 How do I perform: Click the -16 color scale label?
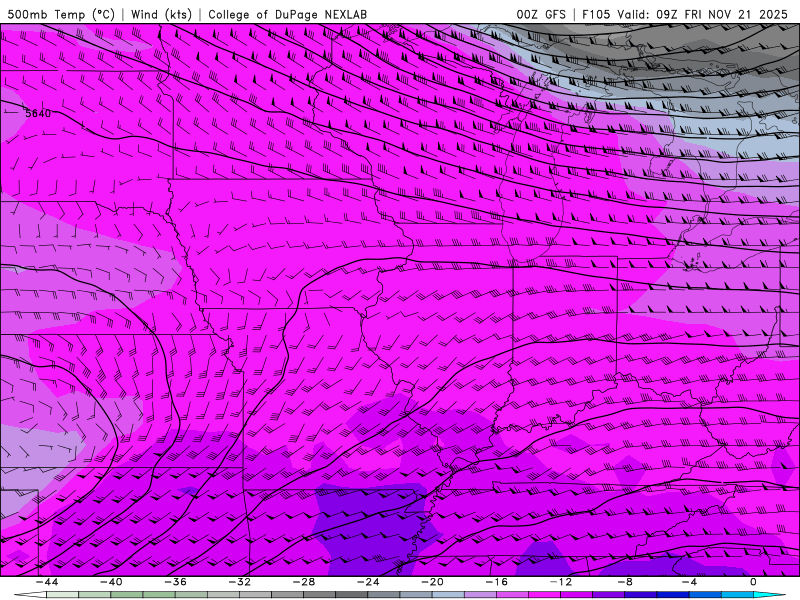click(497, 582)
